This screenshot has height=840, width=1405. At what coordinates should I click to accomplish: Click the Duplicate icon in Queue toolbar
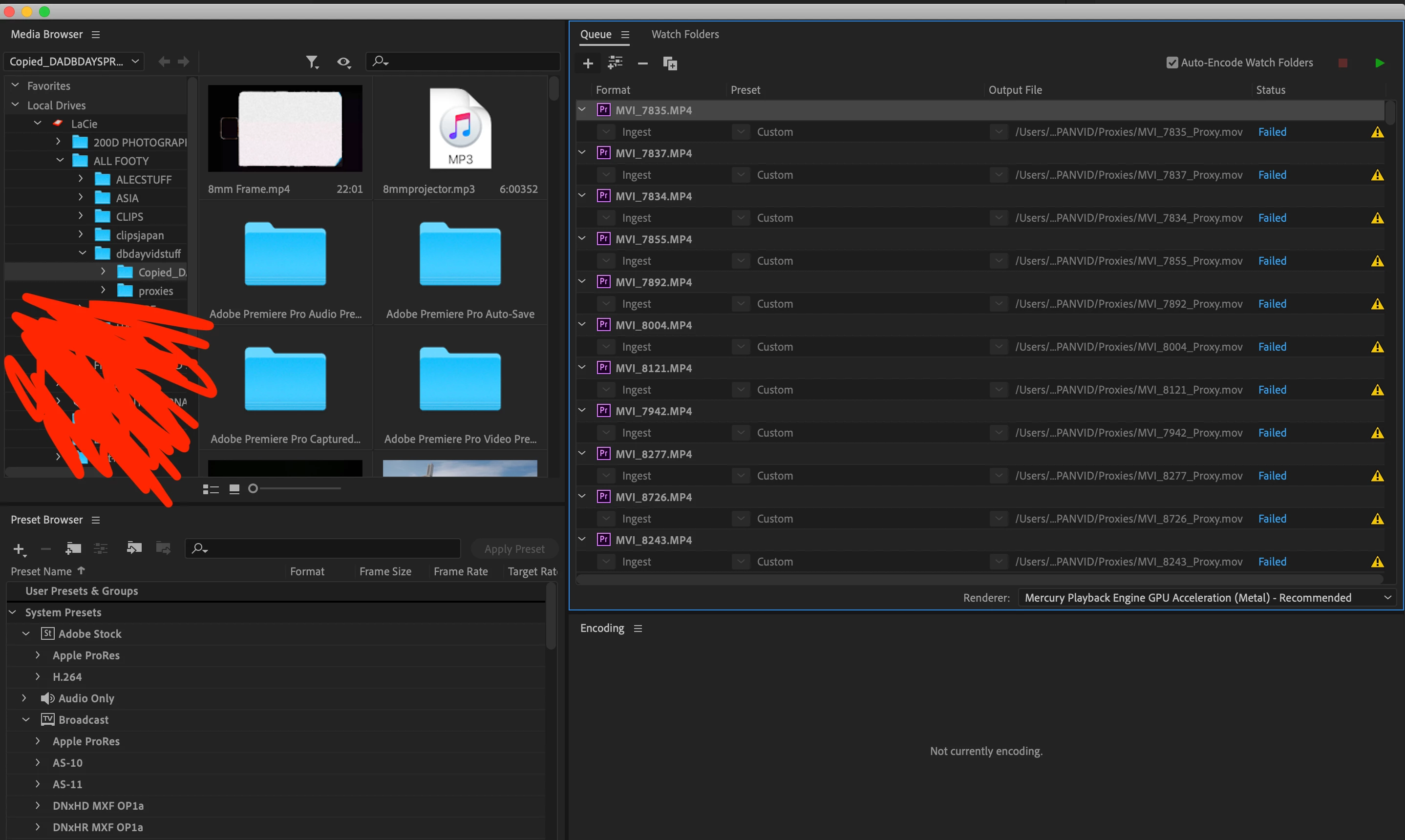point(670,63)
